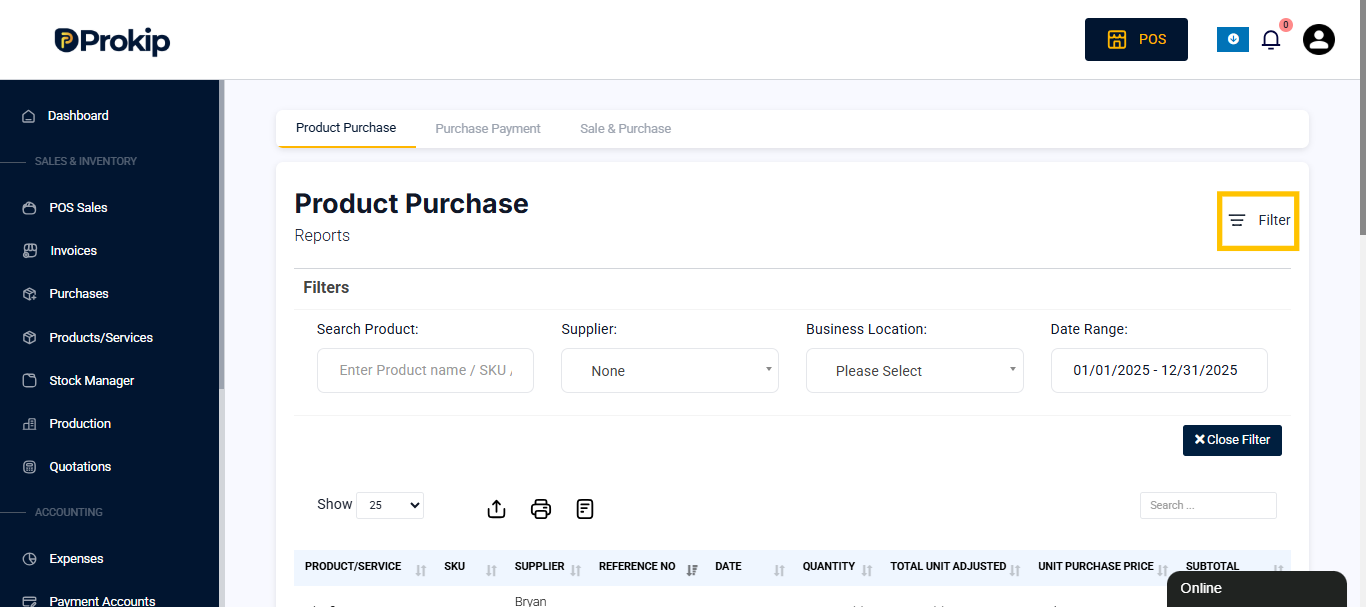This screenshot has width=1366, height=607.
Task: Open the Business Location dropdown
Action: 915,370
